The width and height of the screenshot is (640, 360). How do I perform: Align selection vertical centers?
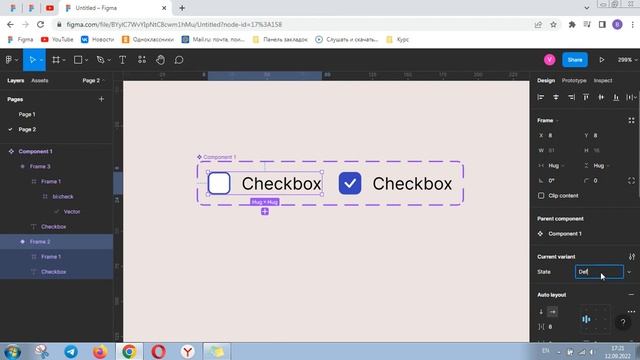click(x=601, y=97)
